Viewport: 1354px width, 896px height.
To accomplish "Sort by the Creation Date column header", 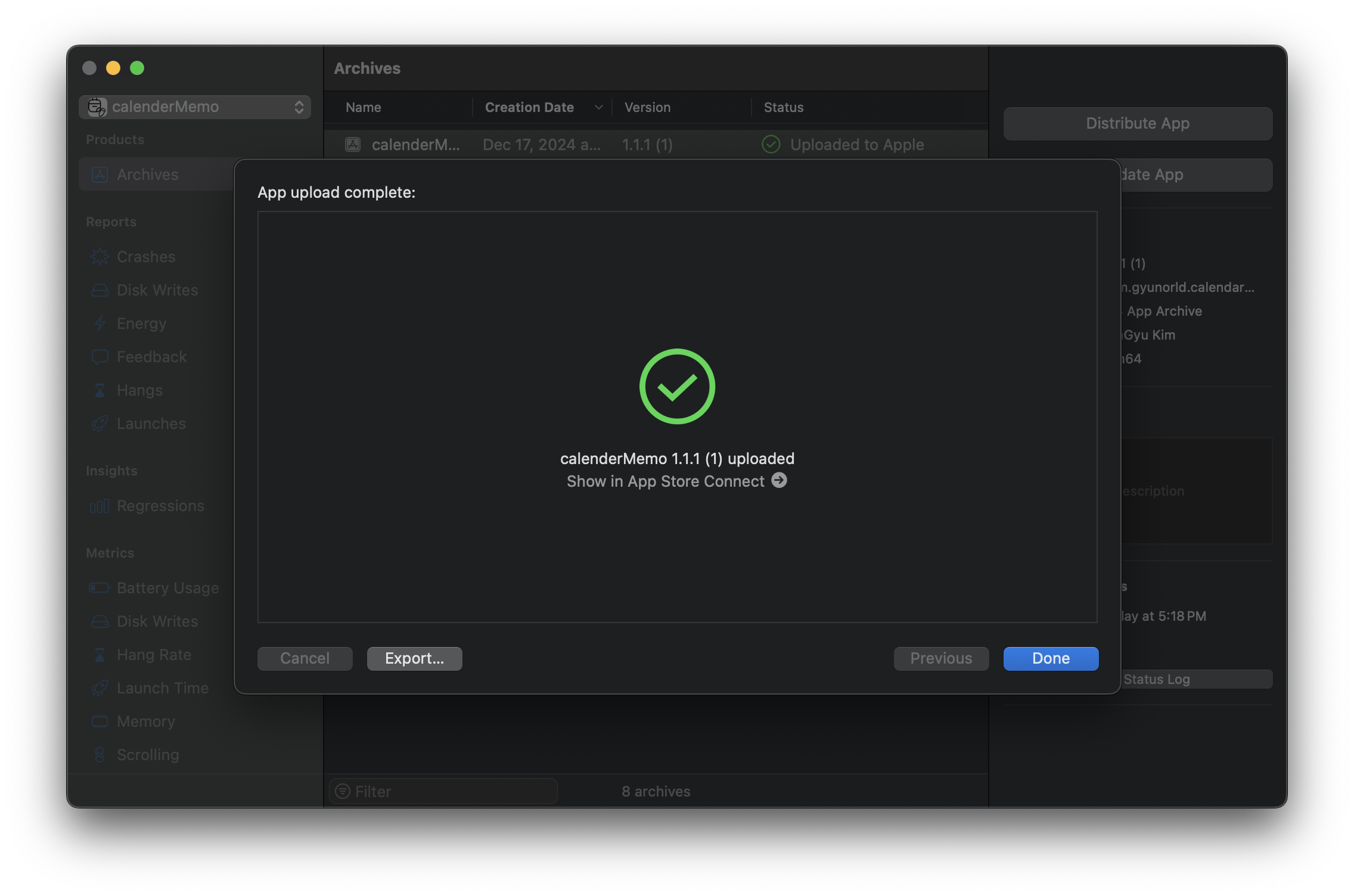I will click(x=529, y=107).
